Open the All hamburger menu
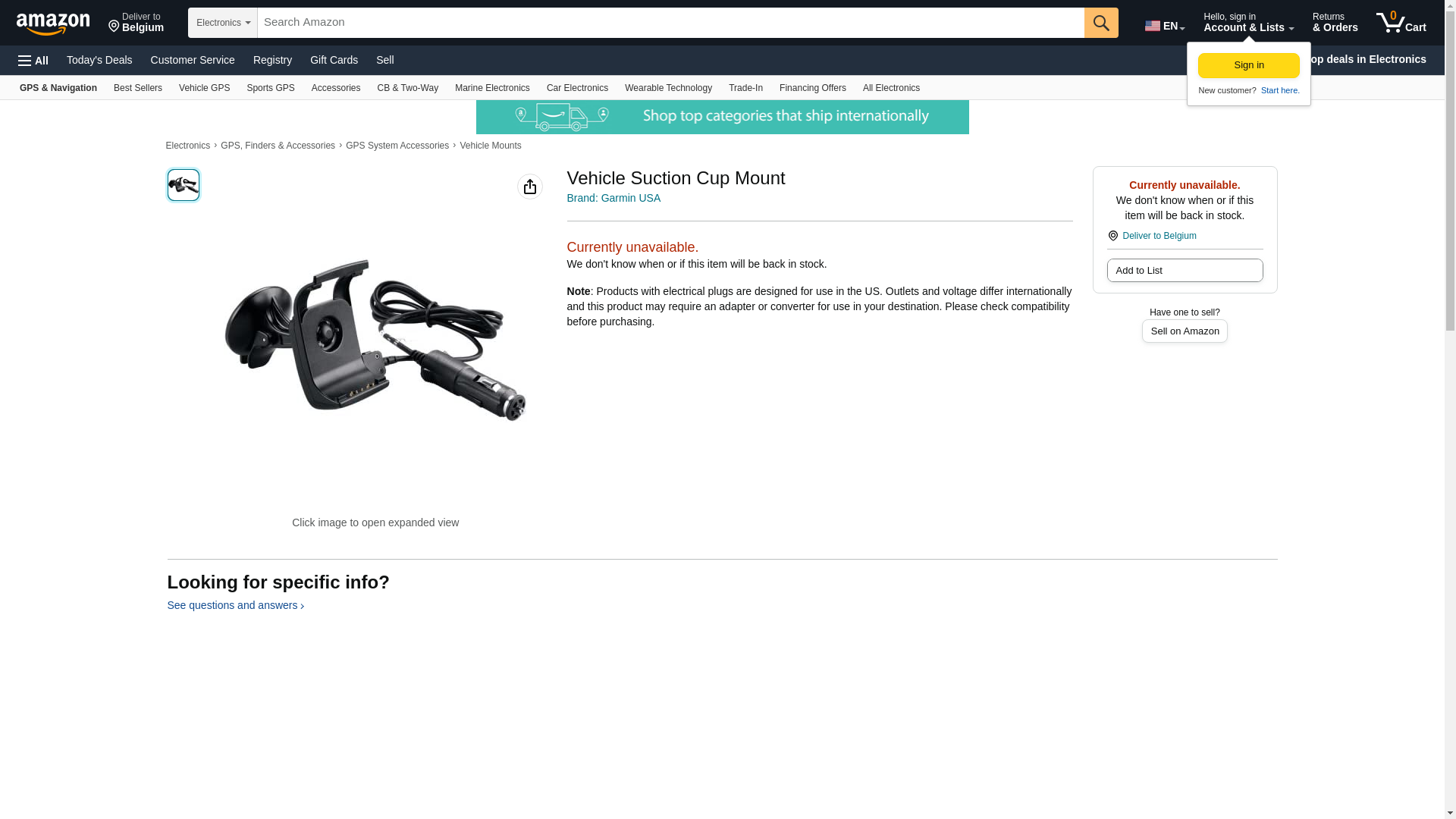Screen dimensions: 1456x819 33,61
